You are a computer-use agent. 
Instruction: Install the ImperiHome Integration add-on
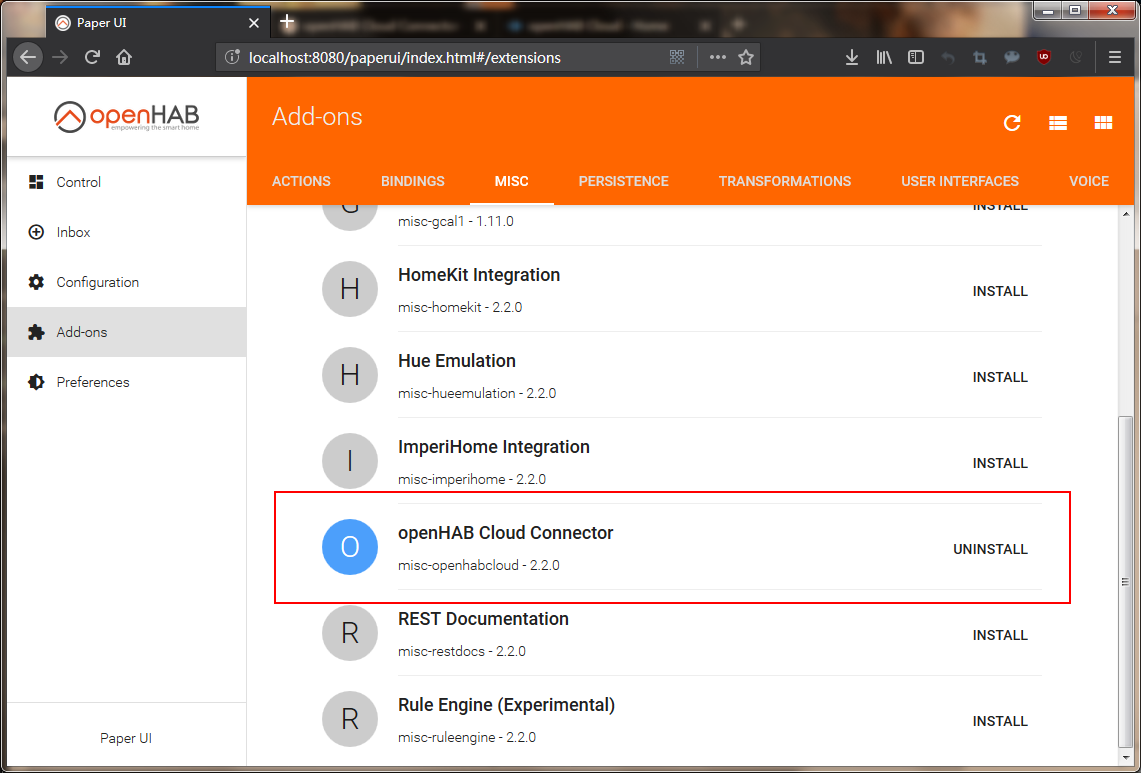tap(1000, 463)
